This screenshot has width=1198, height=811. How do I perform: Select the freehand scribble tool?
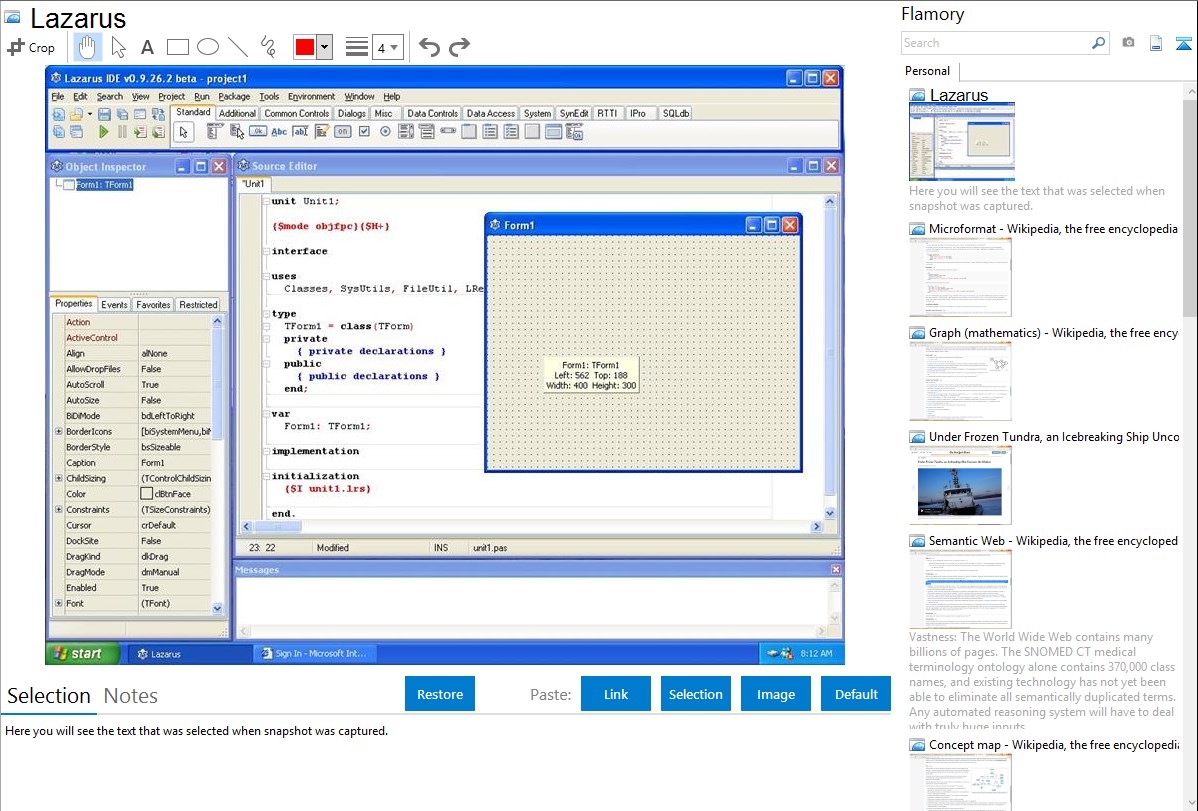click(268, 47)
